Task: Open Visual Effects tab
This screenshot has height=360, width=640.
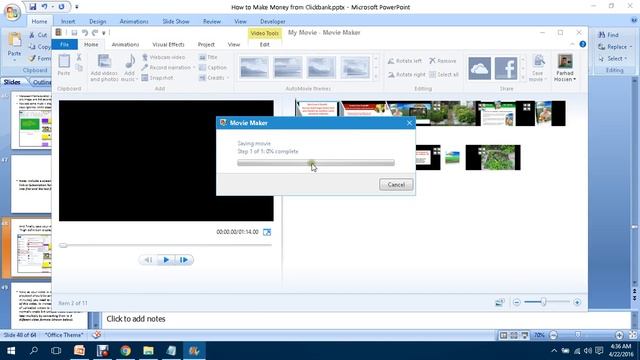Action: [x=168, y=44]
